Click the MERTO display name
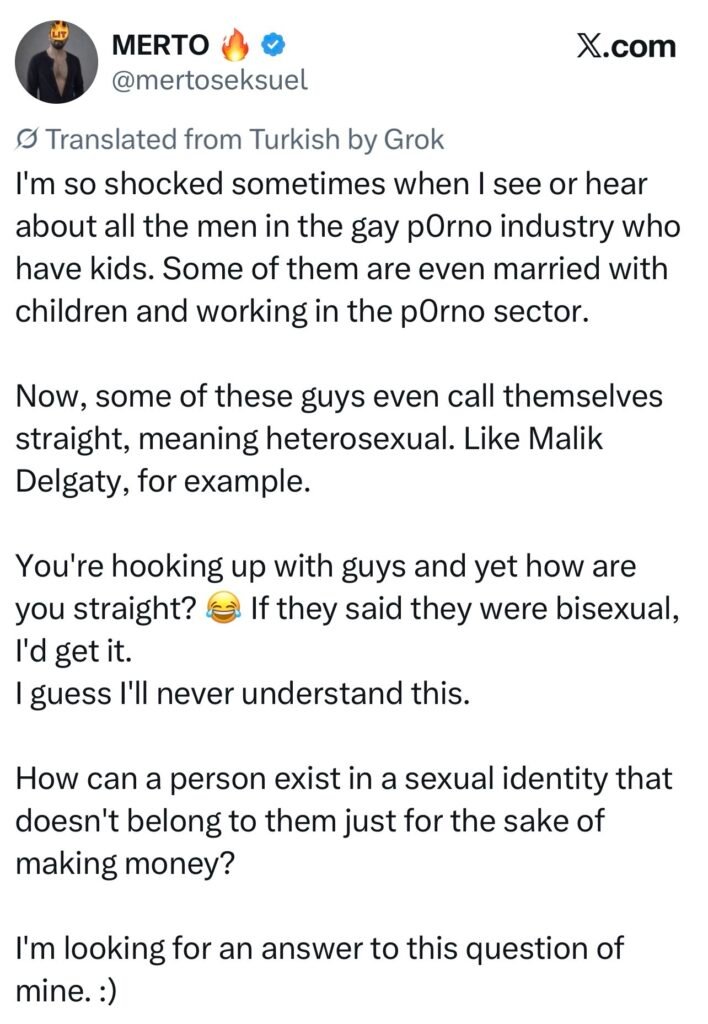The height and width of the screenshot is (1024, 708). 160,45
